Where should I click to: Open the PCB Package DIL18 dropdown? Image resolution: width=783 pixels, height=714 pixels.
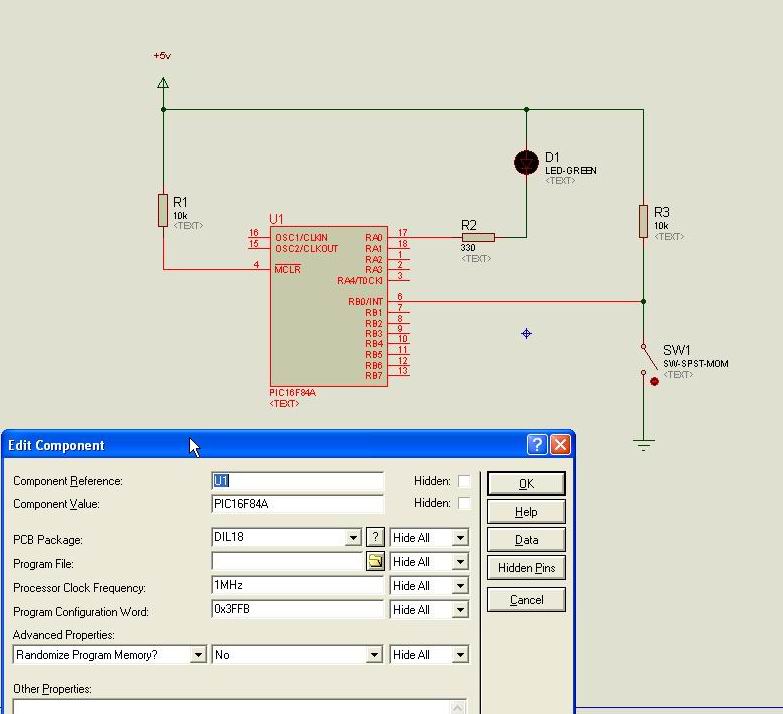pyautogui.click(x=353, y=538)
